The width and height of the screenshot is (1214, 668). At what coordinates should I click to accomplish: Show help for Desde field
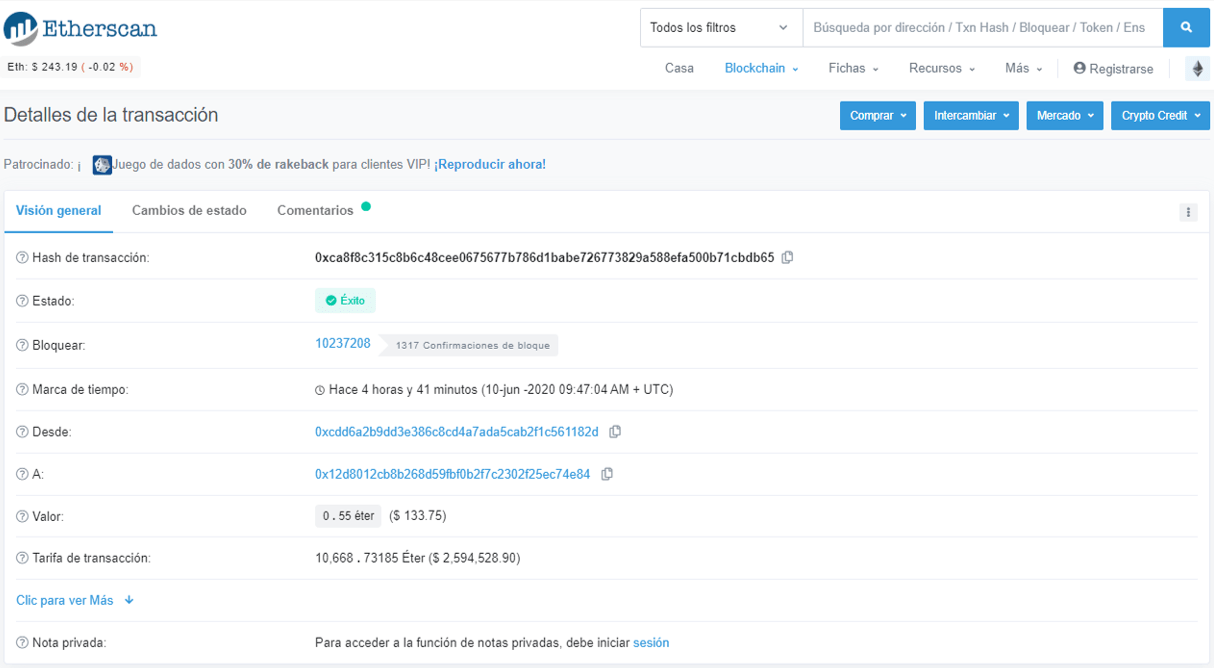click(x=22, y=432)
